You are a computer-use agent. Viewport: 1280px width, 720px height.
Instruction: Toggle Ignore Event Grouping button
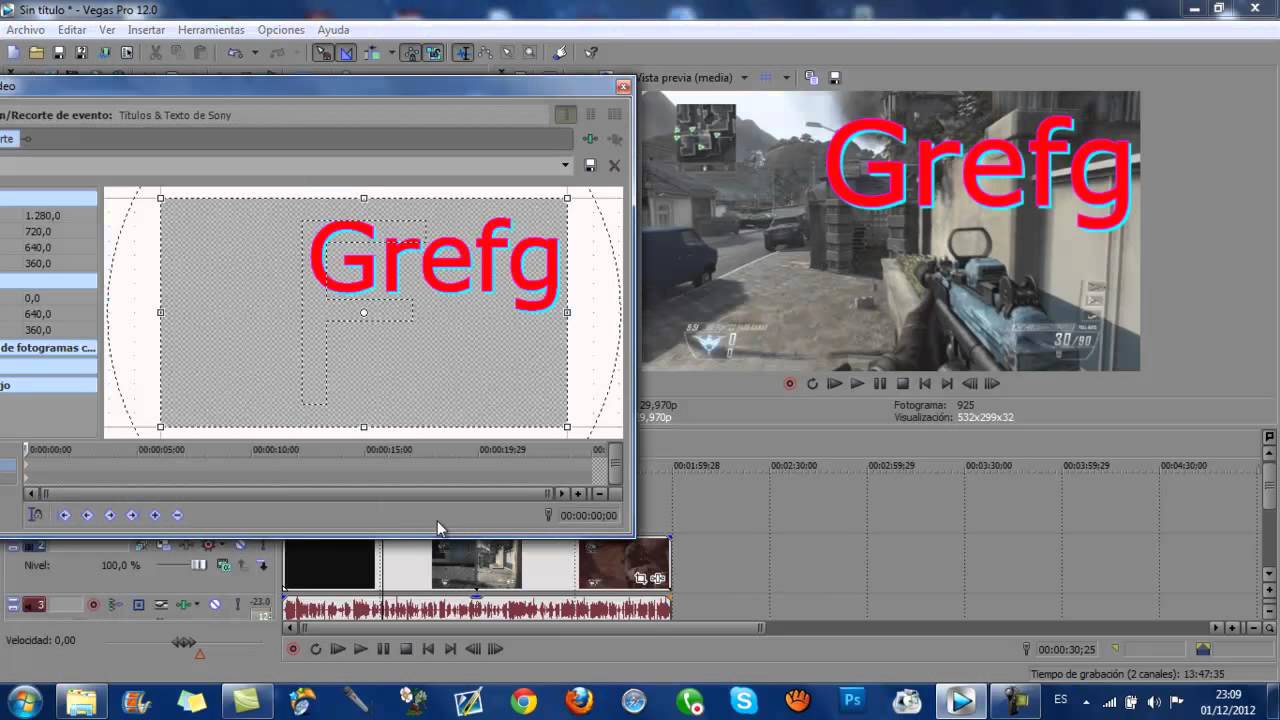click(x=434, y=53)
